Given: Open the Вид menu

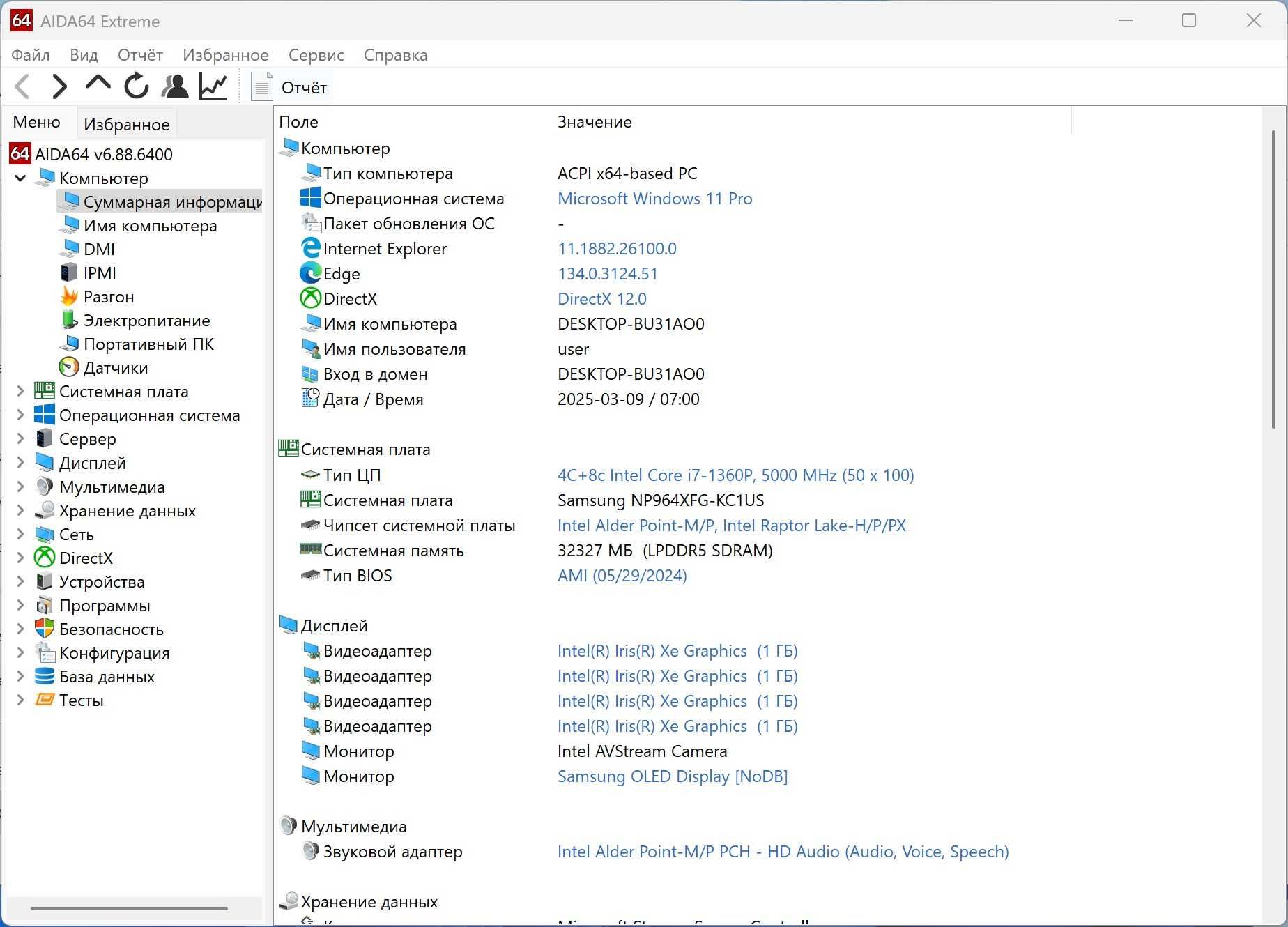Looking at the screenshot, I should click(84, 55).
